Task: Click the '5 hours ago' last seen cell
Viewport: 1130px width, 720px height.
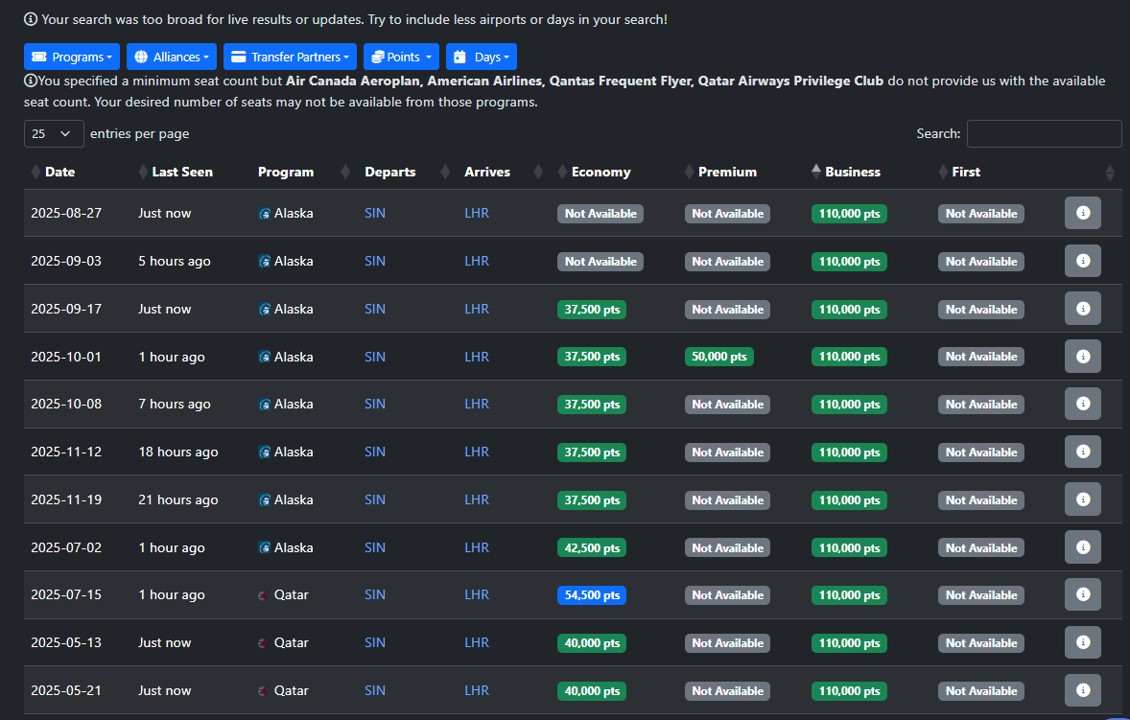Action: 174,261
